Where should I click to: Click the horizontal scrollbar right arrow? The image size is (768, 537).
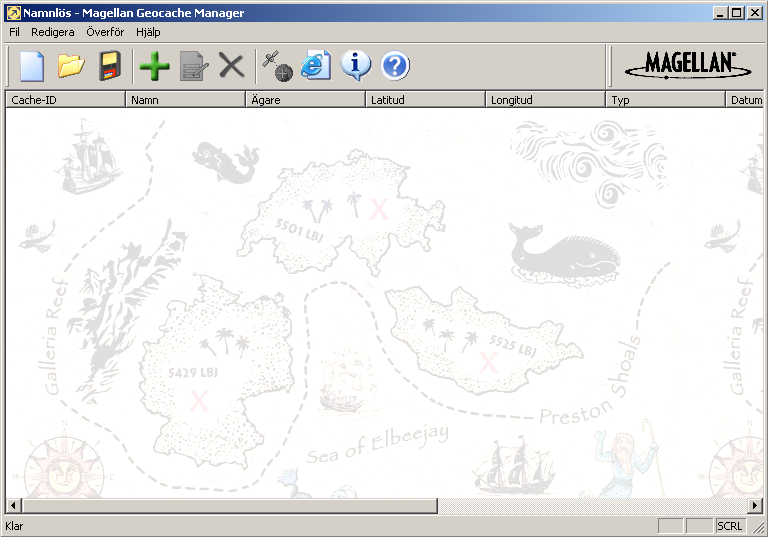755,505
